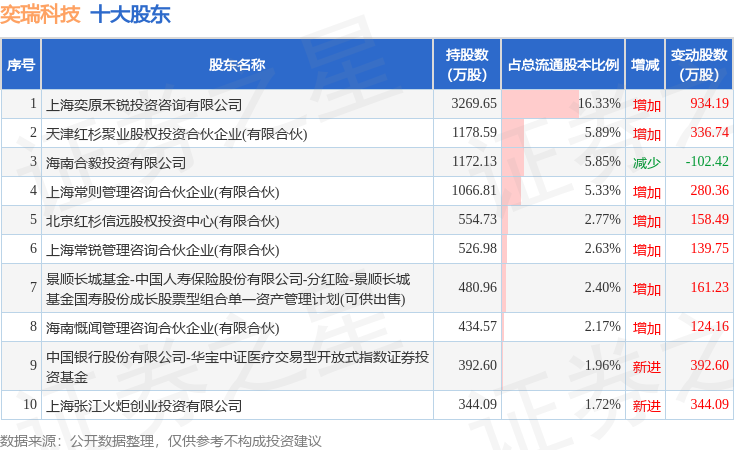Click 增加 status in row 1

pos(646,104)
